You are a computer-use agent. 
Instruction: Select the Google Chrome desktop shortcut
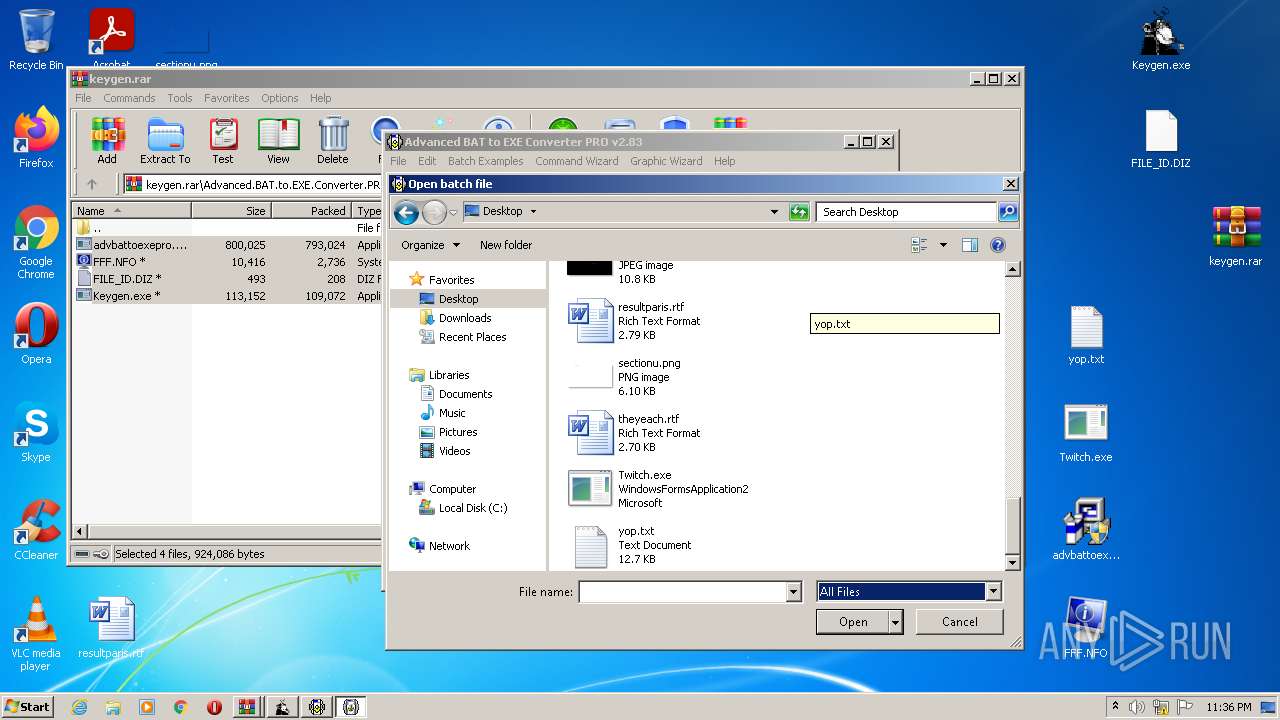[36, 243]
